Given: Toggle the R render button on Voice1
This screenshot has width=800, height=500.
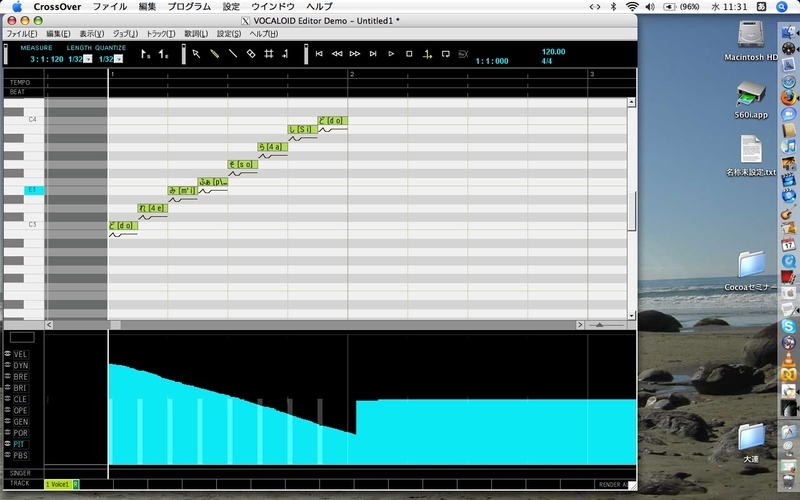Looking at the screenshot, I should [x=76, y=484].
